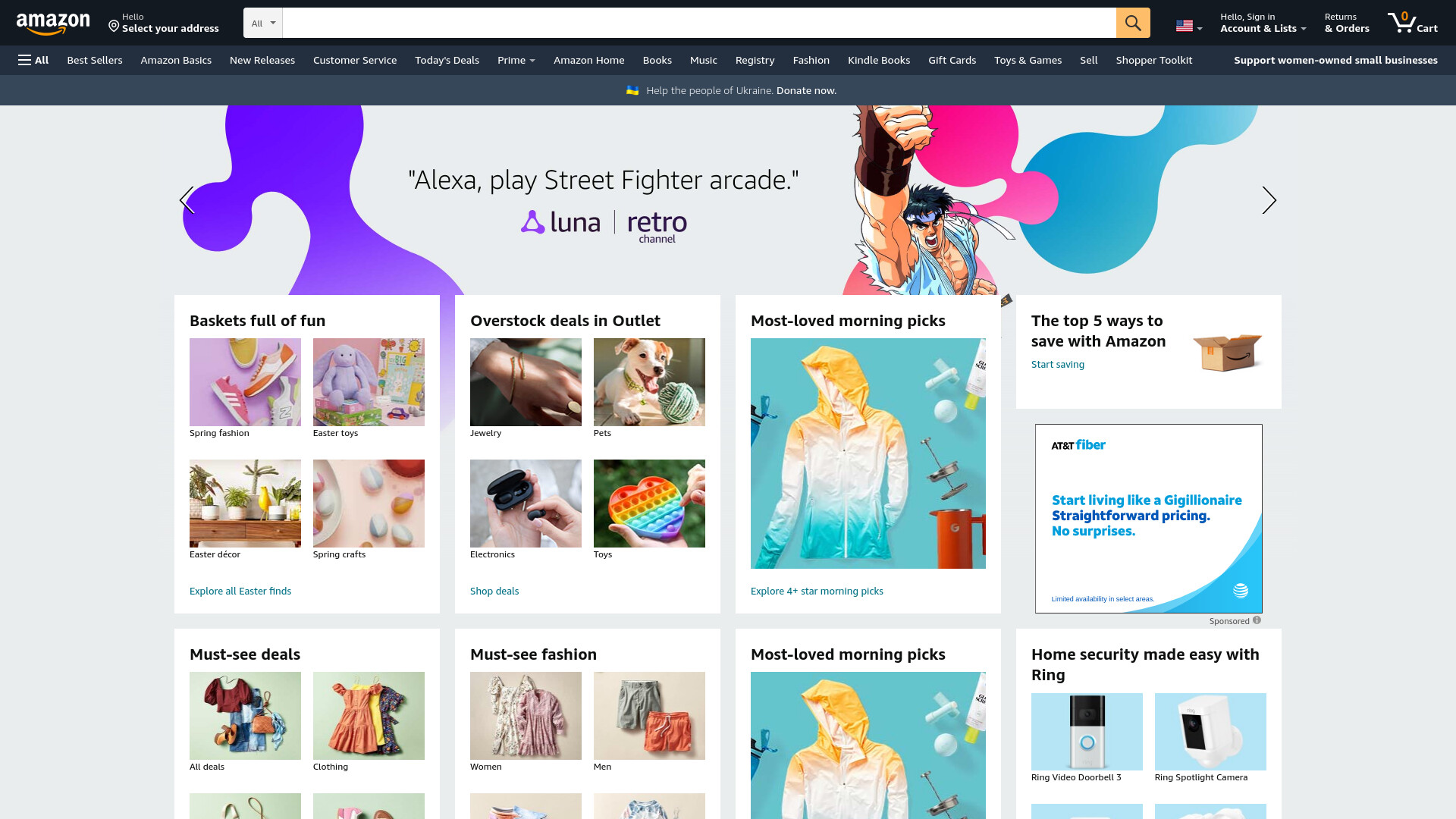Click the US flag language selector
1456x819 pixels.
point(1188,27)
